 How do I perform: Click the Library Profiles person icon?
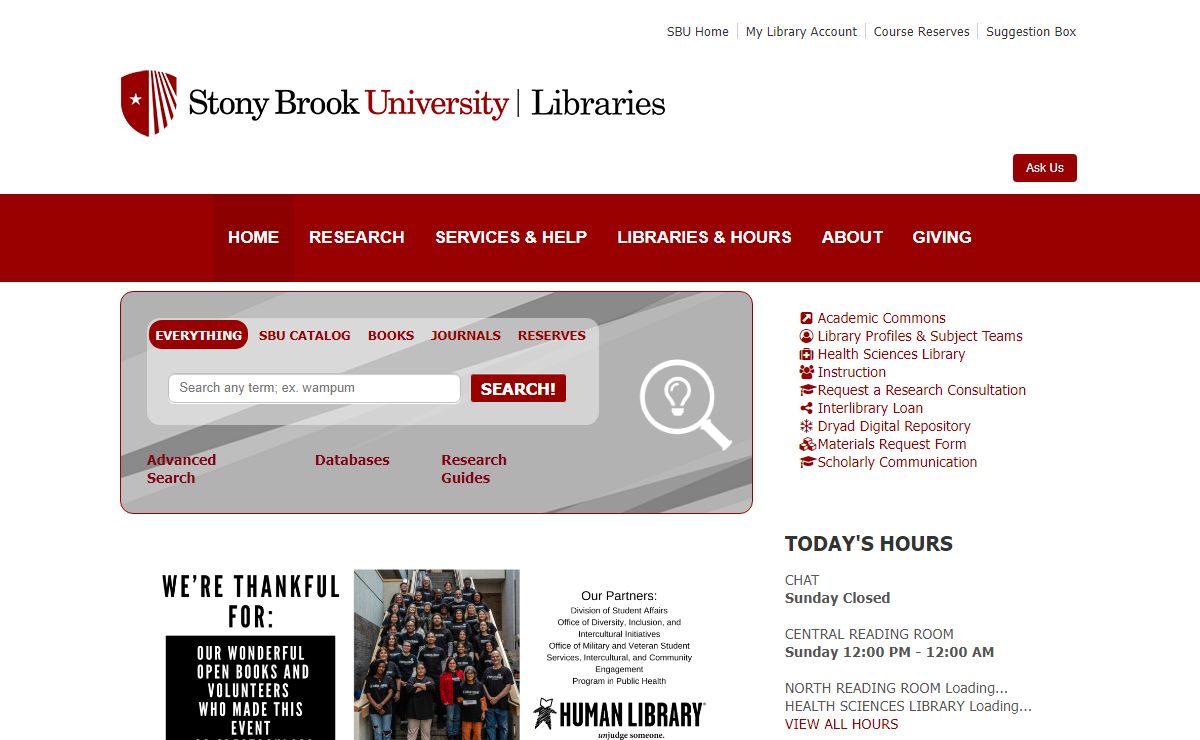click(x=807, y=336)
